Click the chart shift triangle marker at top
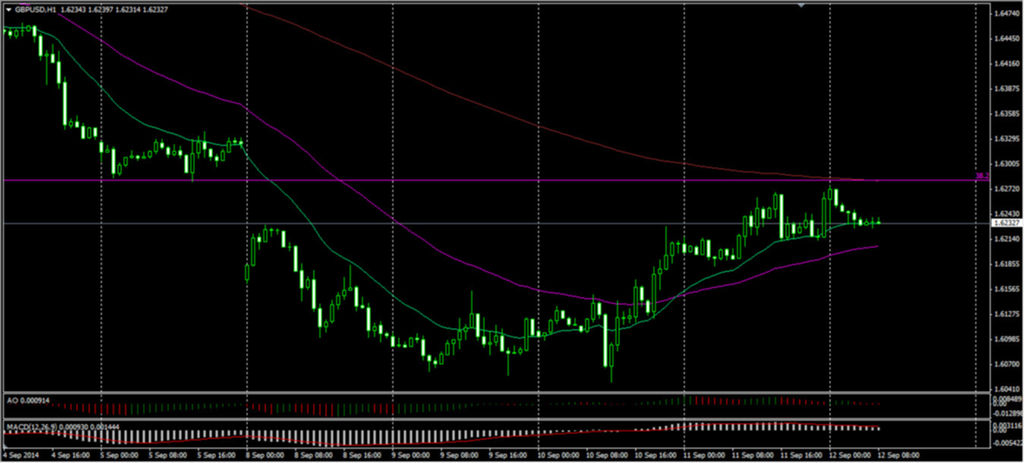The height and width of the screenshot is (463, 1024). 801,5
